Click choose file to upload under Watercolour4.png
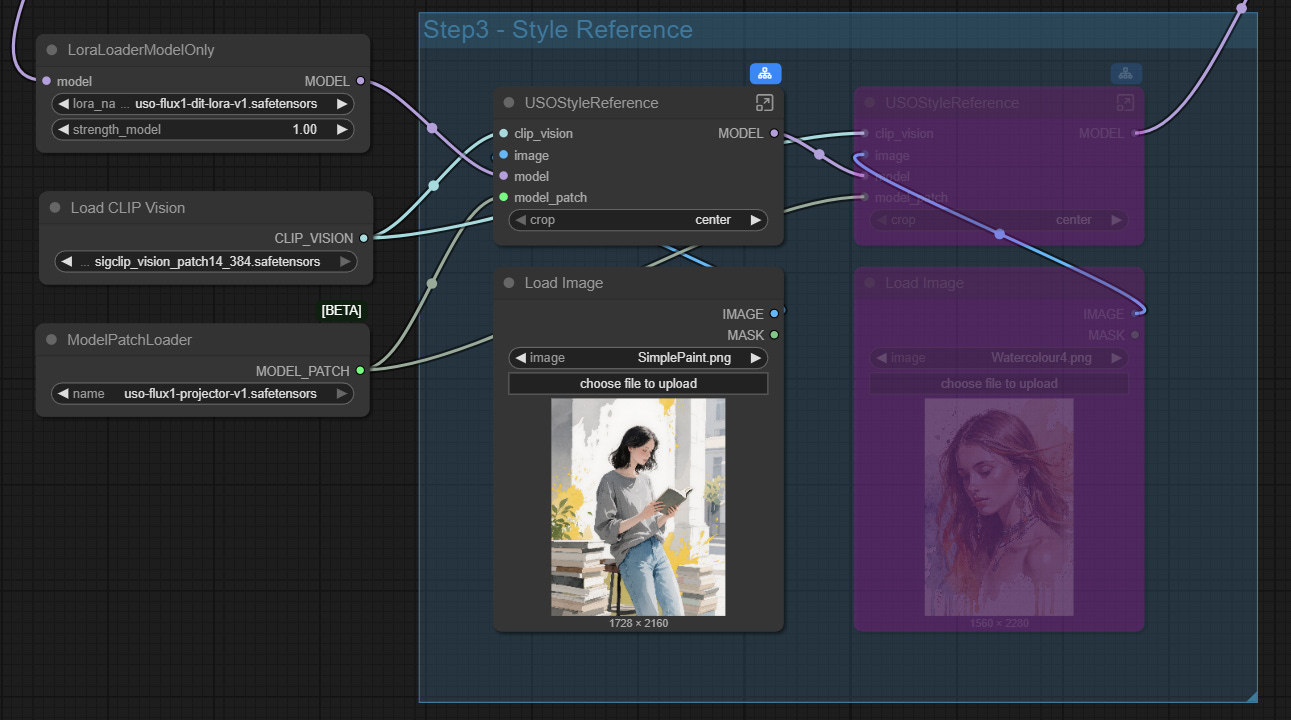Image resolution: width=1291 pixels, height=720 pixels. [x=998, y=384]
